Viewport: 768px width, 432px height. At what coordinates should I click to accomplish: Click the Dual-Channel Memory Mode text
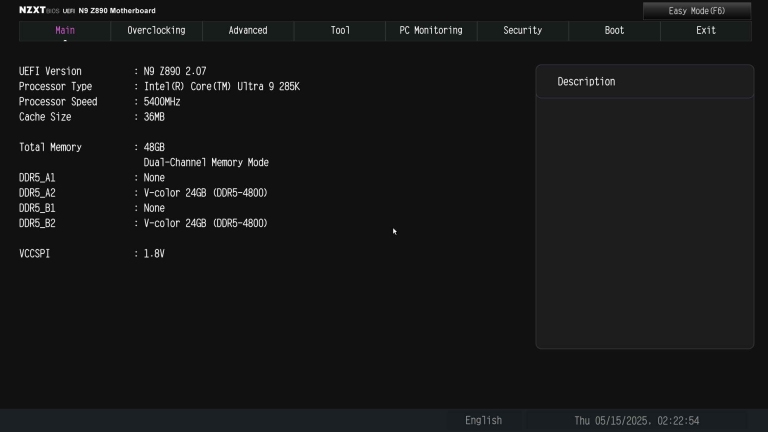coord(206,163)
